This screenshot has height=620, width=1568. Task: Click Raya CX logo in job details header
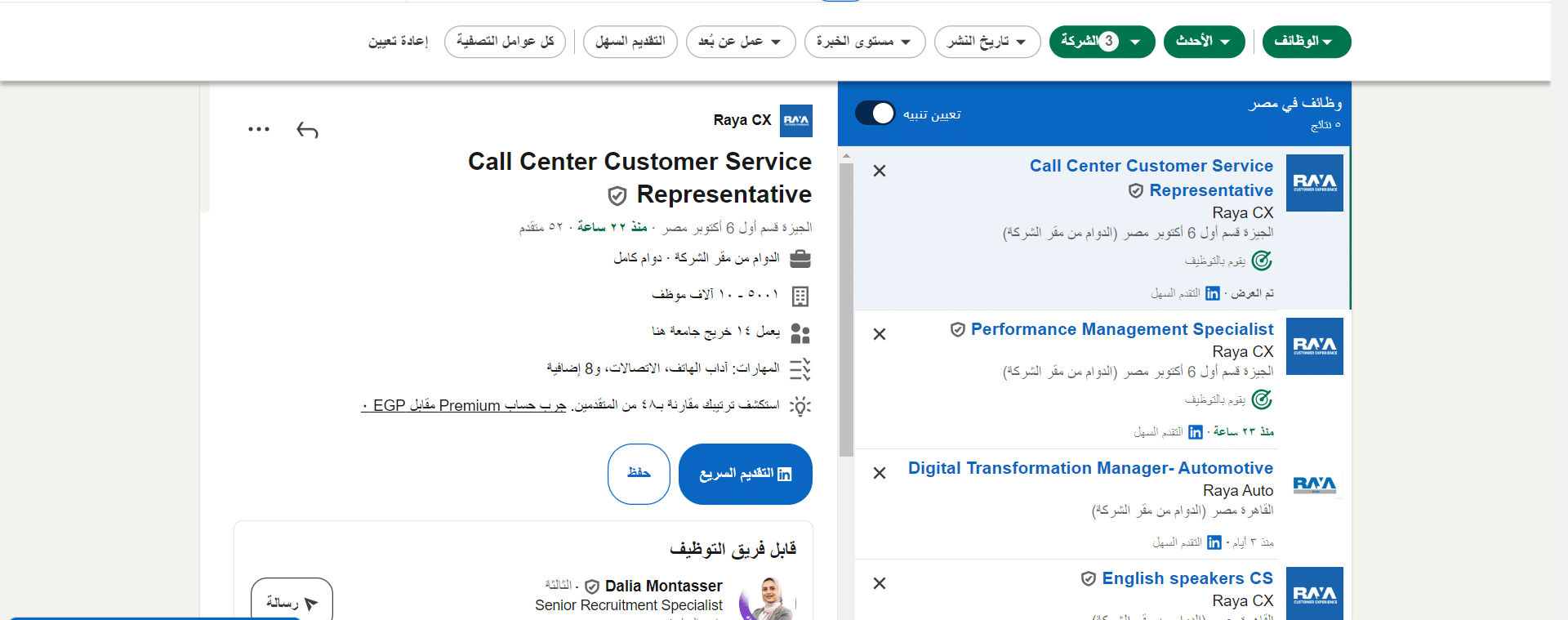(x=796, y=121)
